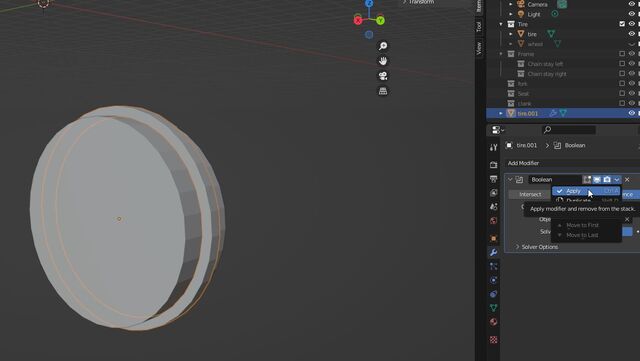Expand the tire.001 object in the outliner
This screenshot has height=361, width=640.
[501, 113]
